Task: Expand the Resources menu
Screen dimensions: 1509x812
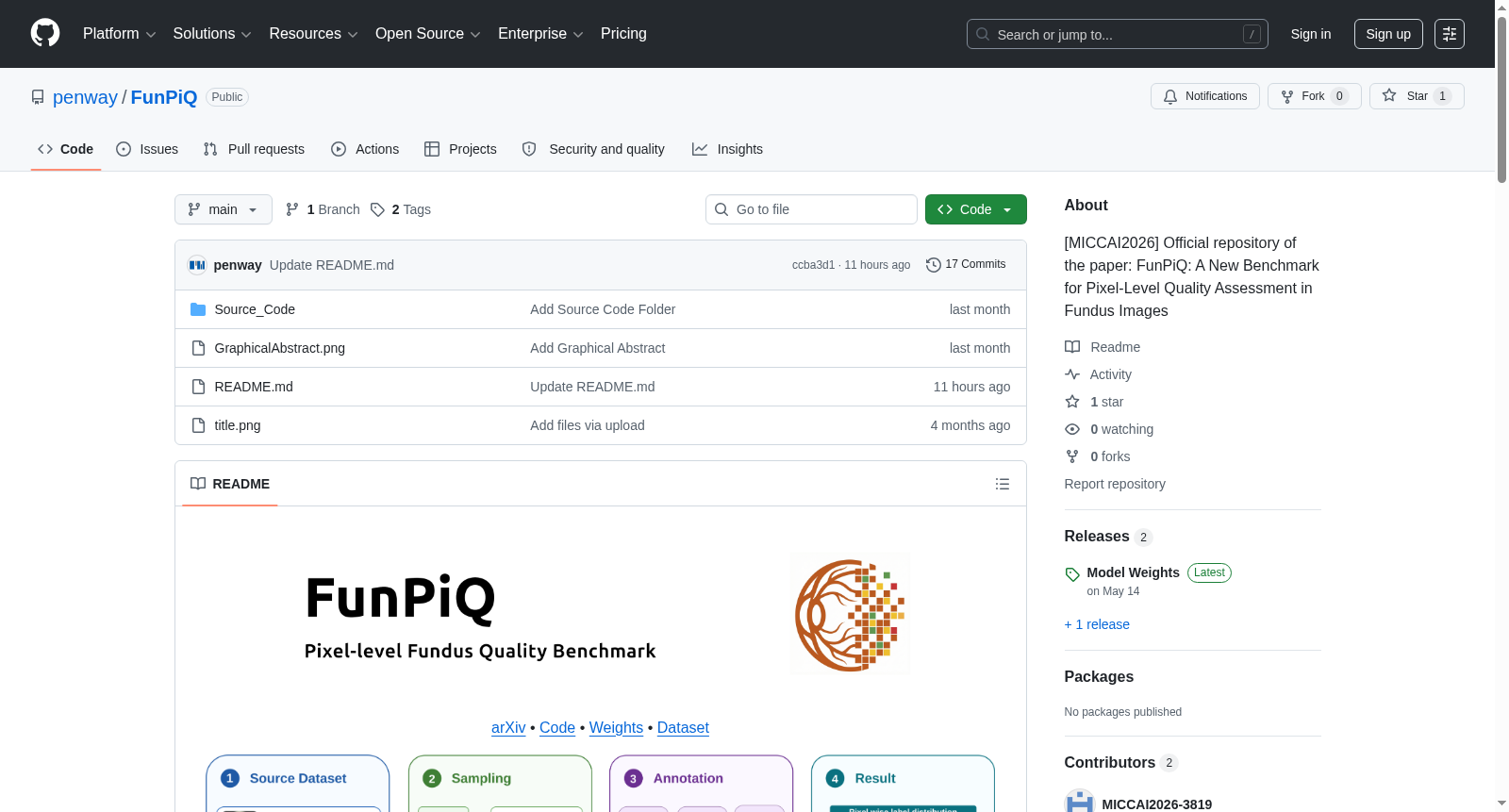Action: pyautogui.click(x=313, y=34)
